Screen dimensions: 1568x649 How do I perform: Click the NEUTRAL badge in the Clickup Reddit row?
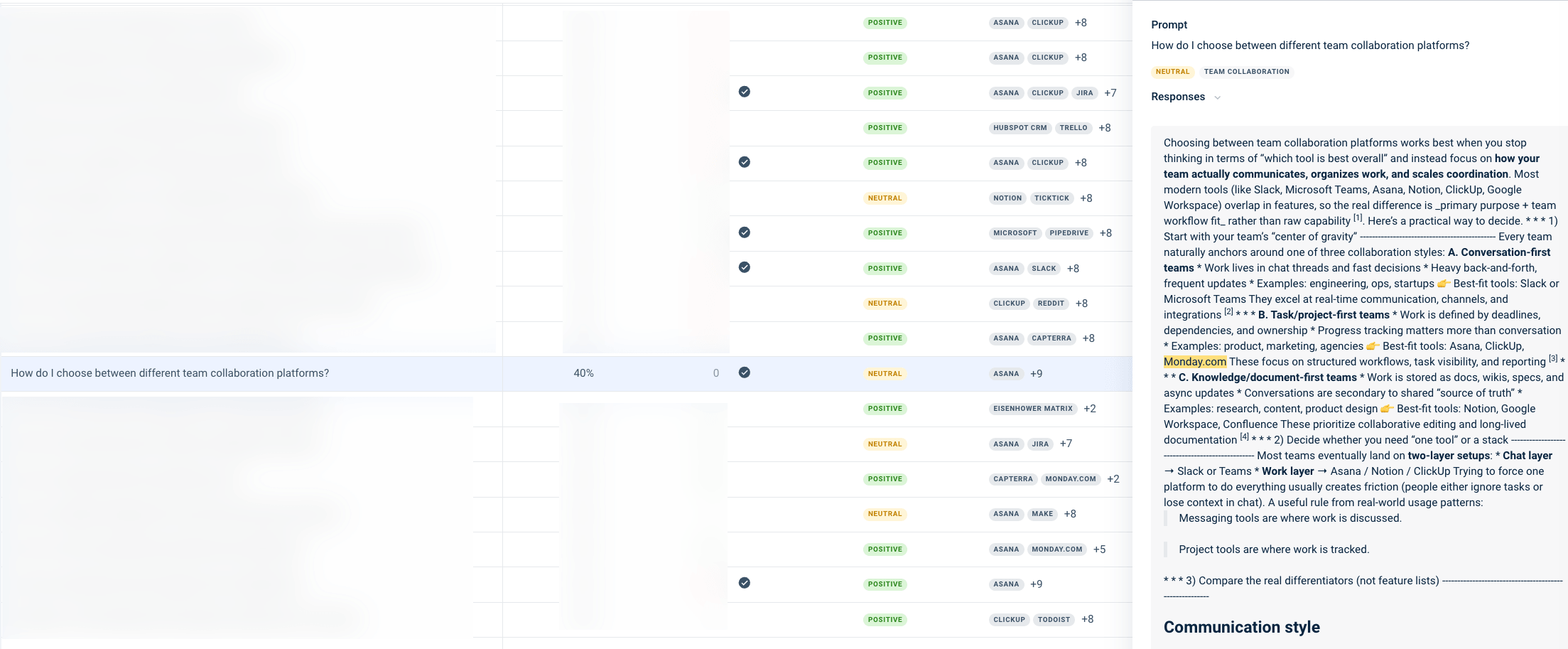point(885,304)
